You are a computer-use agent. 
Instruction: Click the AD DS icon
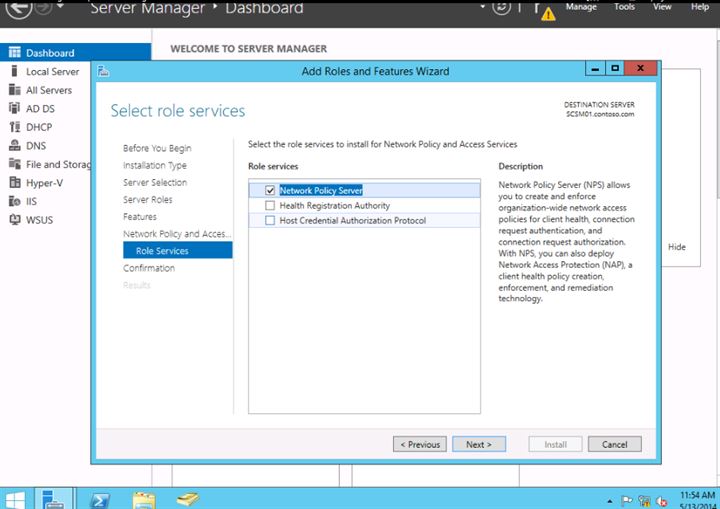[14, 108]
